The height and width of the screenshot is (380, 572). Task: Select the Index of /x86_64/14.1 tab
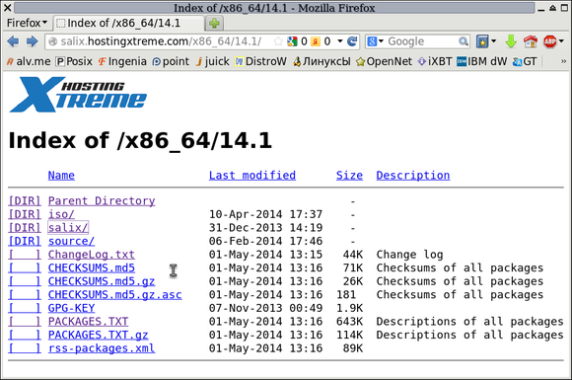point(128,23)
